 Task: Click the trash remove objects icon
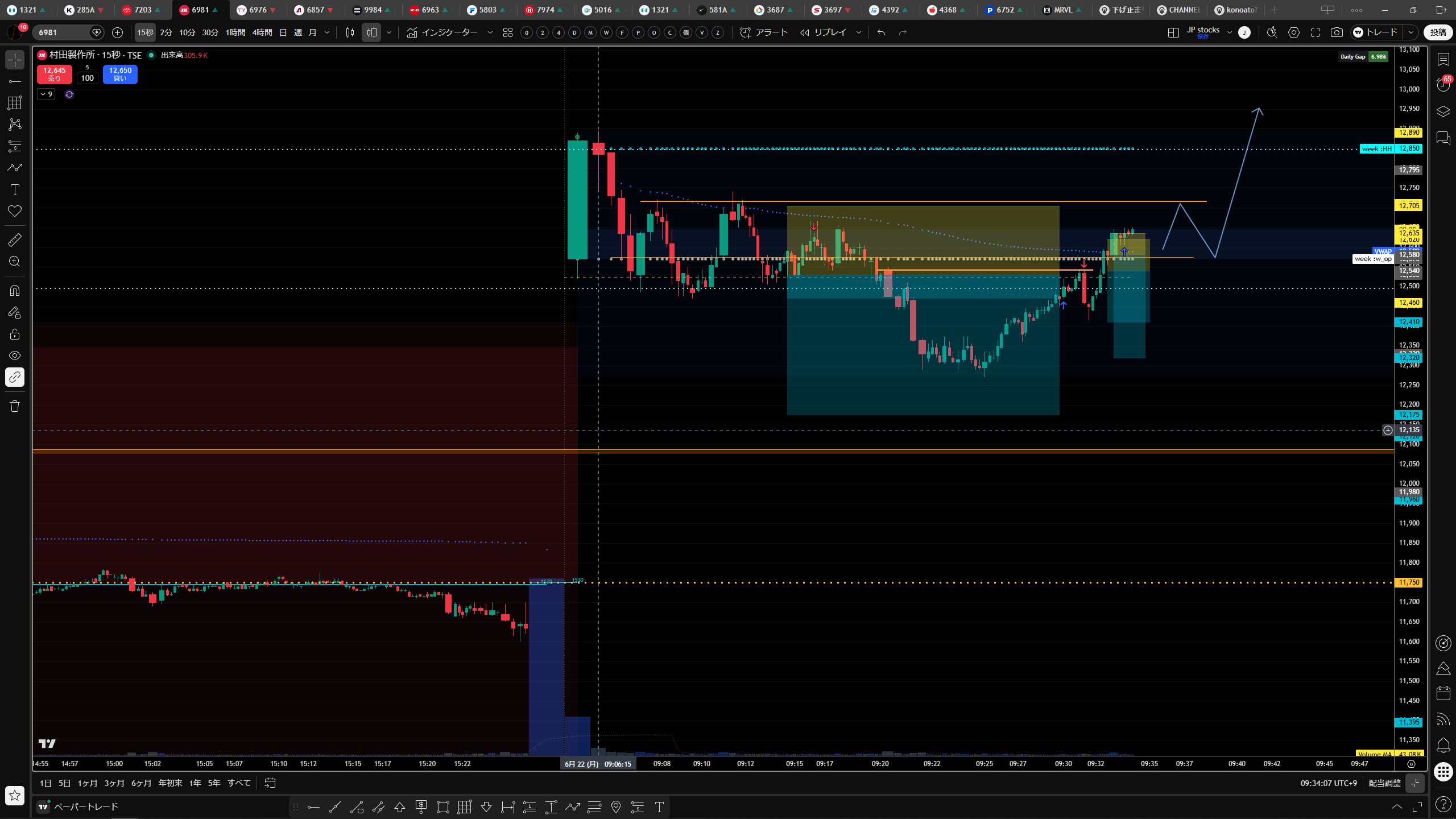15,406
